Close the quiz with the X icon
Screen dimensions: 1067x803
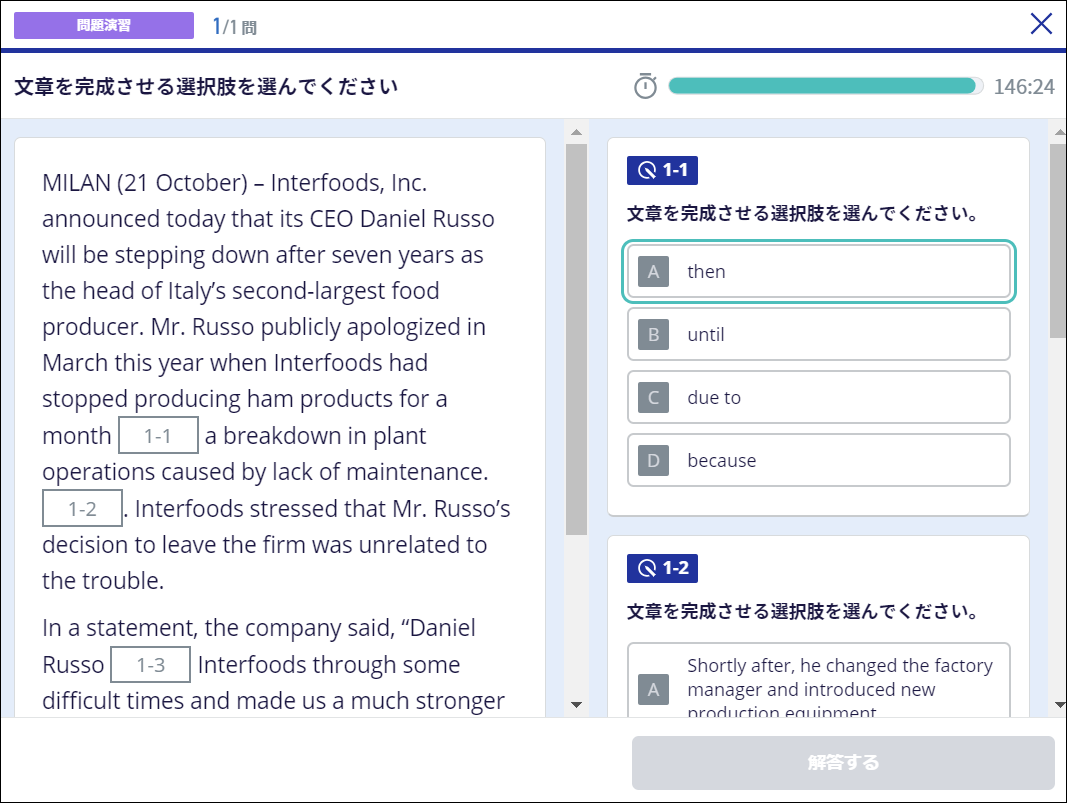click(1041, 24)
